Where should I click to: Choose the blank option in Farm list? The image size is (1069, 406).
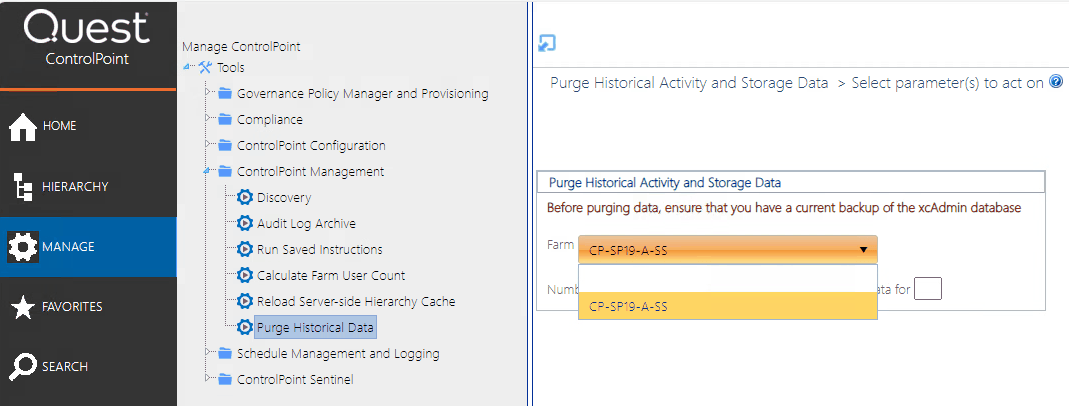pyautogui.click(x=727, y=278)
